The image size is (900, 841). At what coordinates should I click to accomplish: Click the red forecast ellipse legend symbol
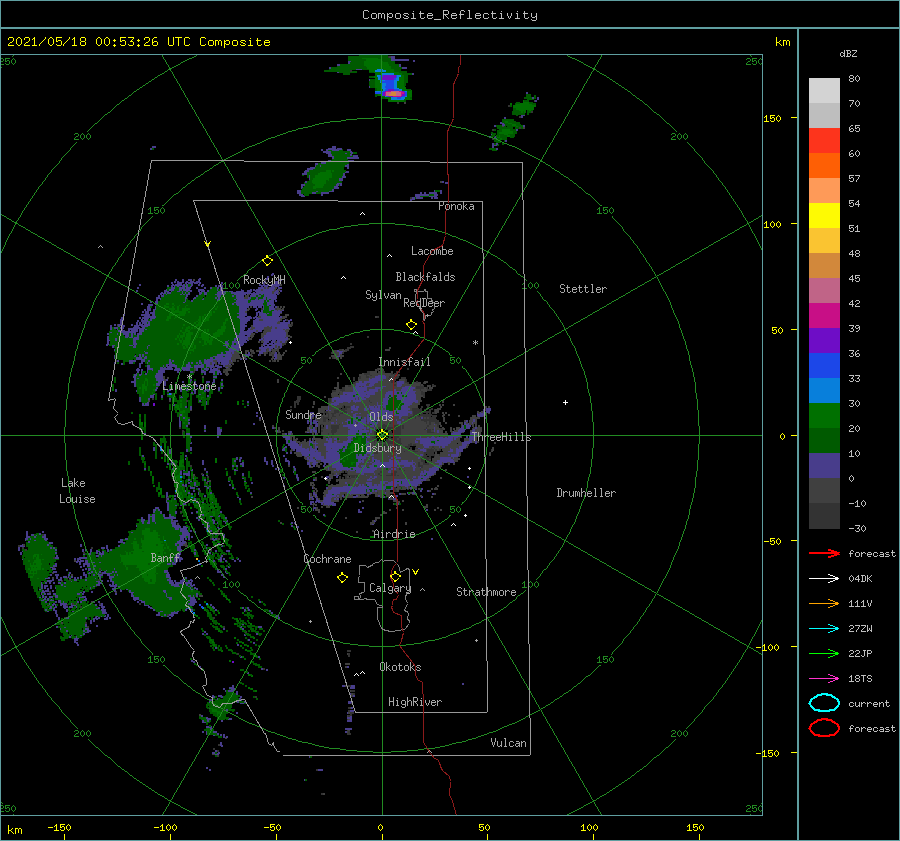tap(824, 728)
